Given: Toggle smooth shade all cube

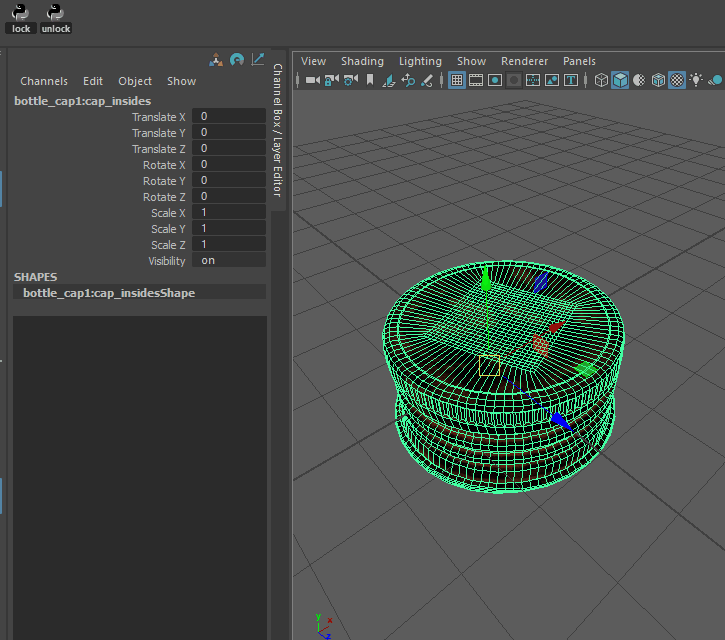Looking at the screenshot, I should pos(620,80).
